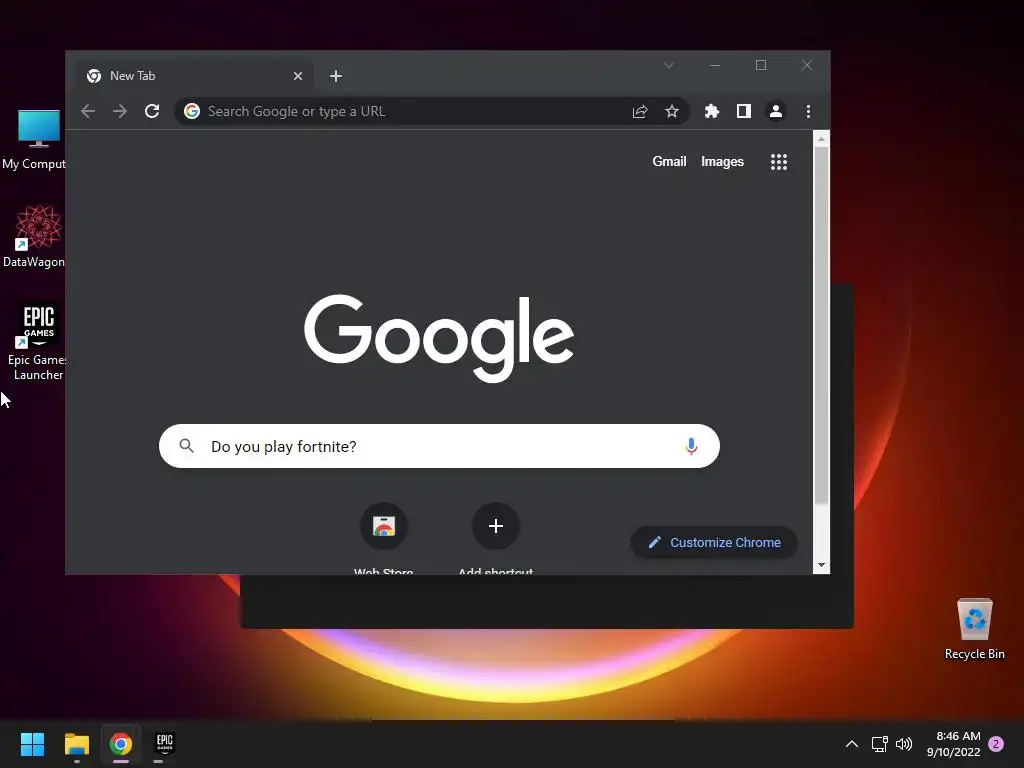Click the magnifier icon in the search box
The image size is (1024, 768).
coord(187,446)
